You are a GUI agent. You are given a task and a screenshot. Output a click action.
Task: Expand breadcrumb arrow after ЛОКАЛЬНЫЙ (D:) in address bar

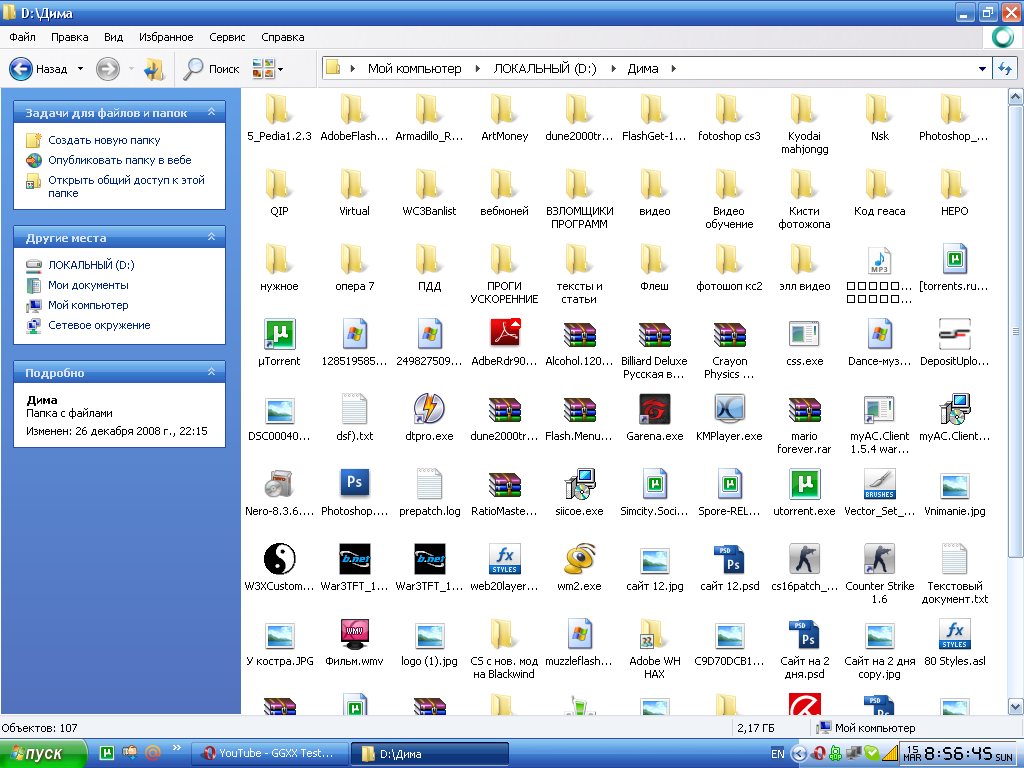613,69
